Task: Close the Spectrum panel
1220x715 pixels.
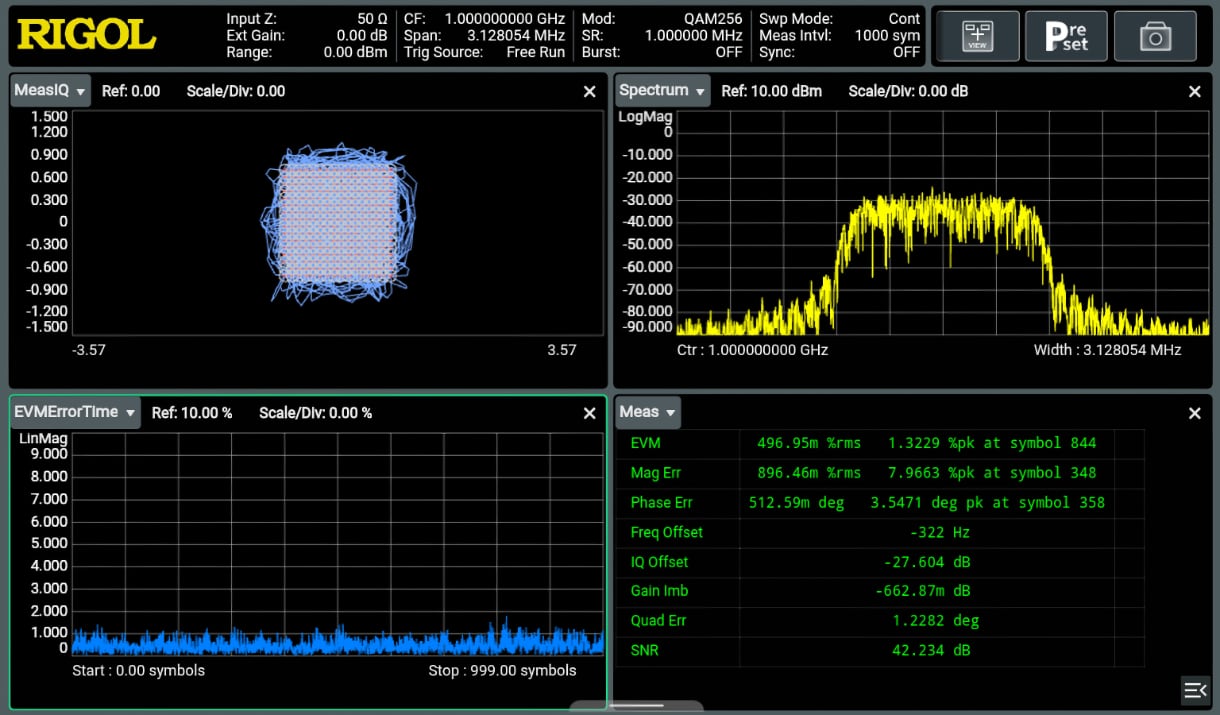Action: click(x=1194, y=91)
